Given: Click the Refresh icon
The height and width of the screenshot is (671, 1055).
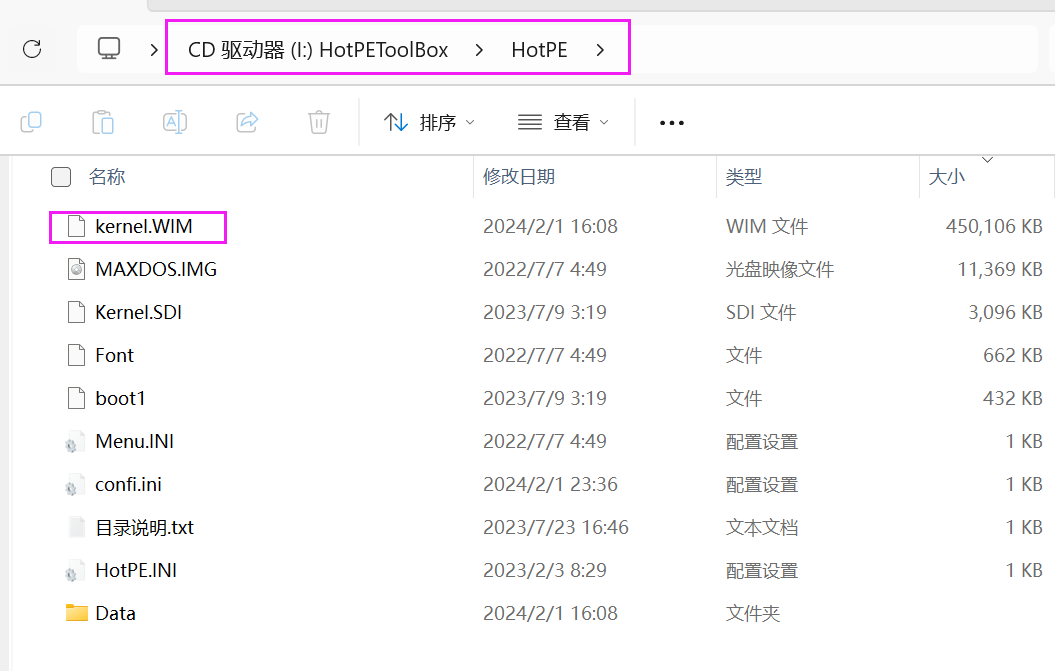Looking at the screenshot, I should (32, 49).
